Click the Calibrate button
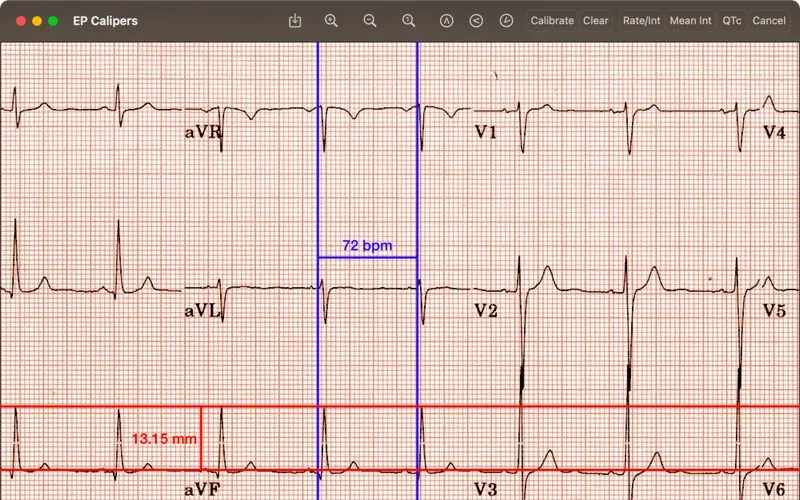800x500 pixels. (x=552, y=21)
